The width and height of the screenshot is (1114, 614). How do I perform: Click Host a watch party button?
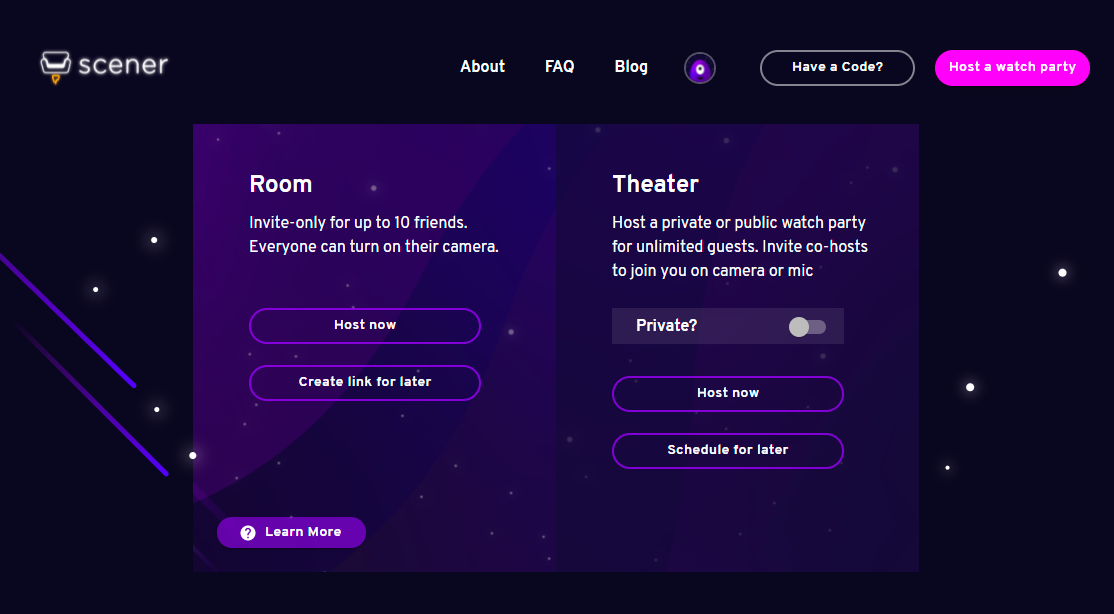(x=1012, y=68)
